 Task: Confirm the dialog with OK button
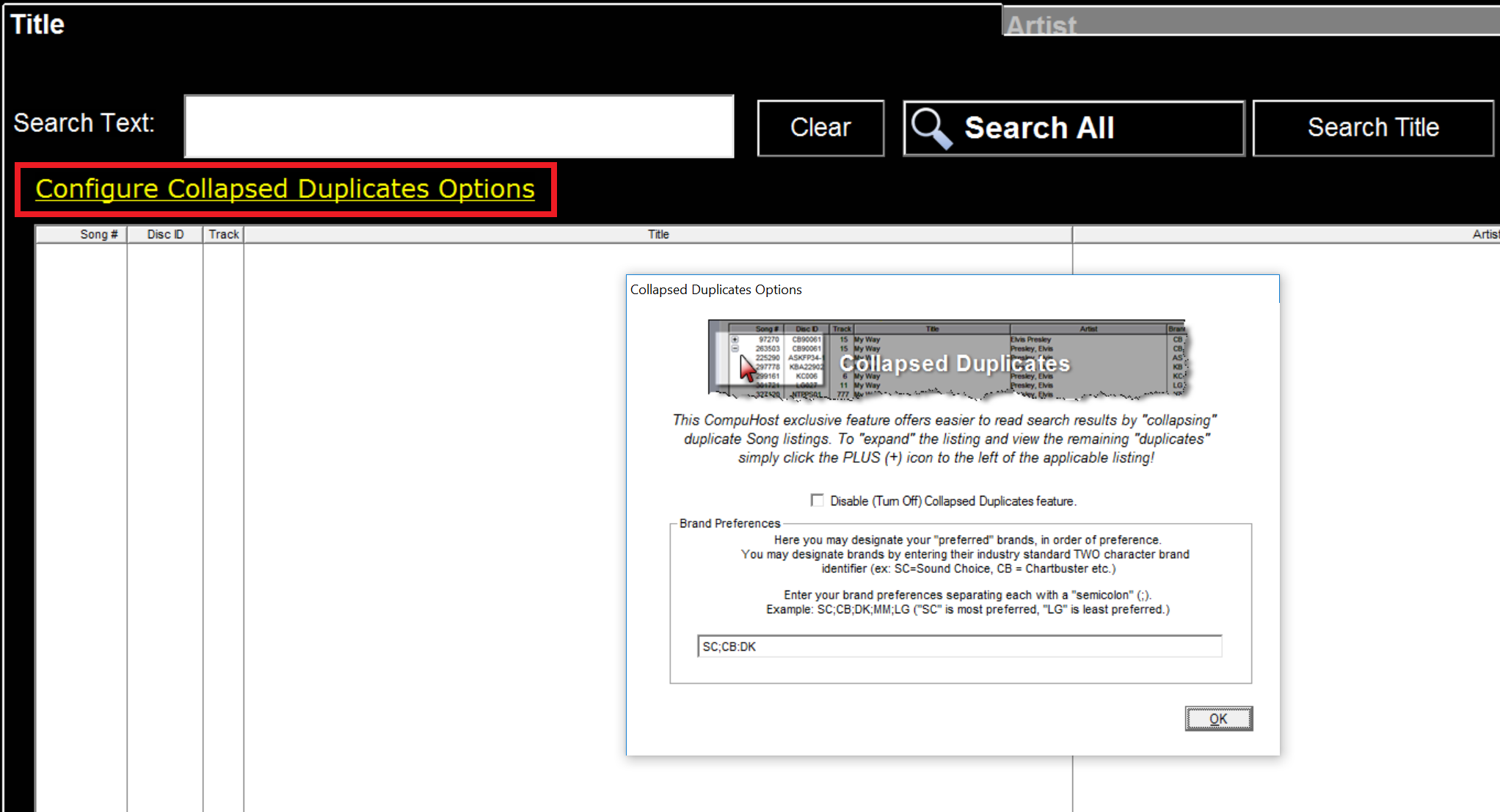click(1218, 719)
